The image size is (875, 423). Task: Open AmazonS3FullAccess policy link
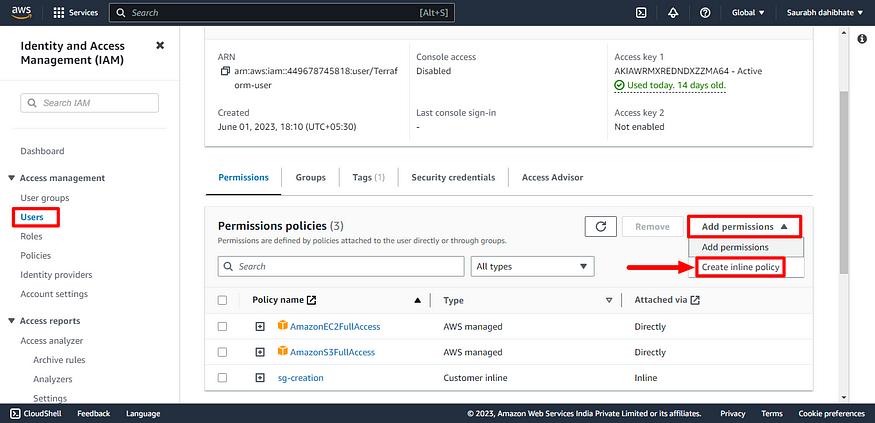pos(332,352)
